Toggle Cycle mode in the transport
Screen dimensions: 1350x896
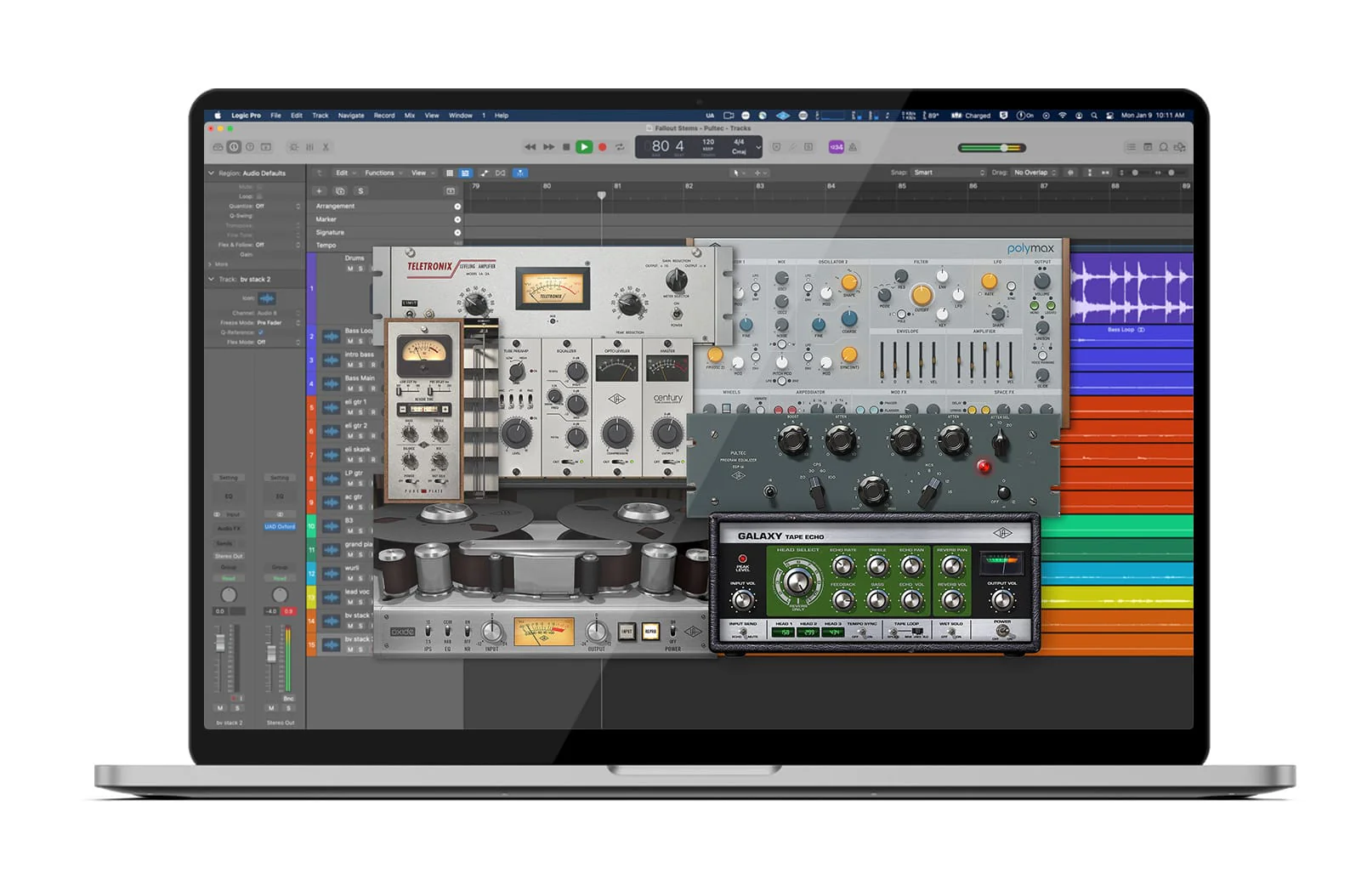click(x=620, y=147)
